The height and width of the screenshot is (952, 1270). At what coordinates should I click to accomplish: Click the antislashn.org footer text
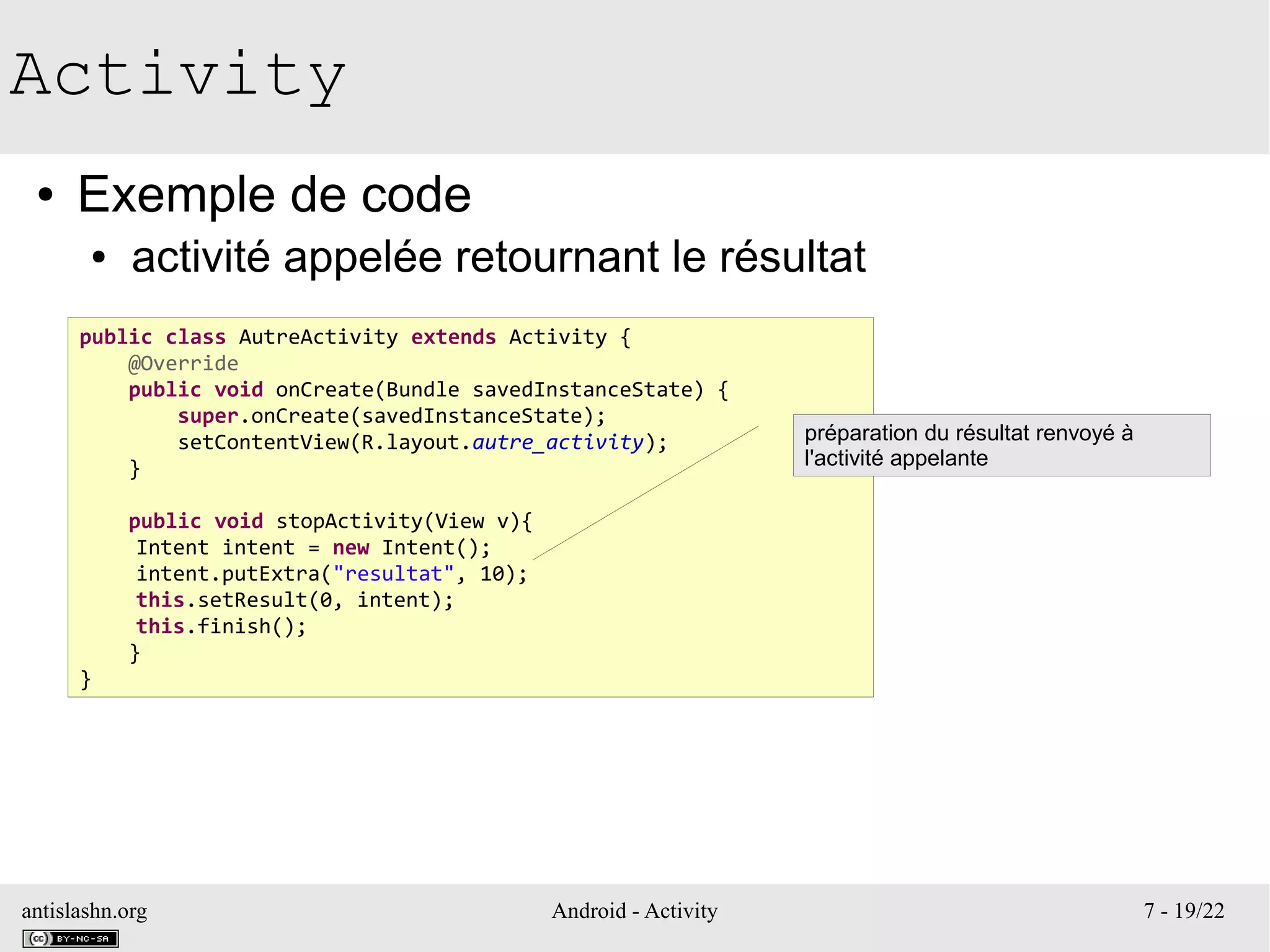(x=84, y=910)
